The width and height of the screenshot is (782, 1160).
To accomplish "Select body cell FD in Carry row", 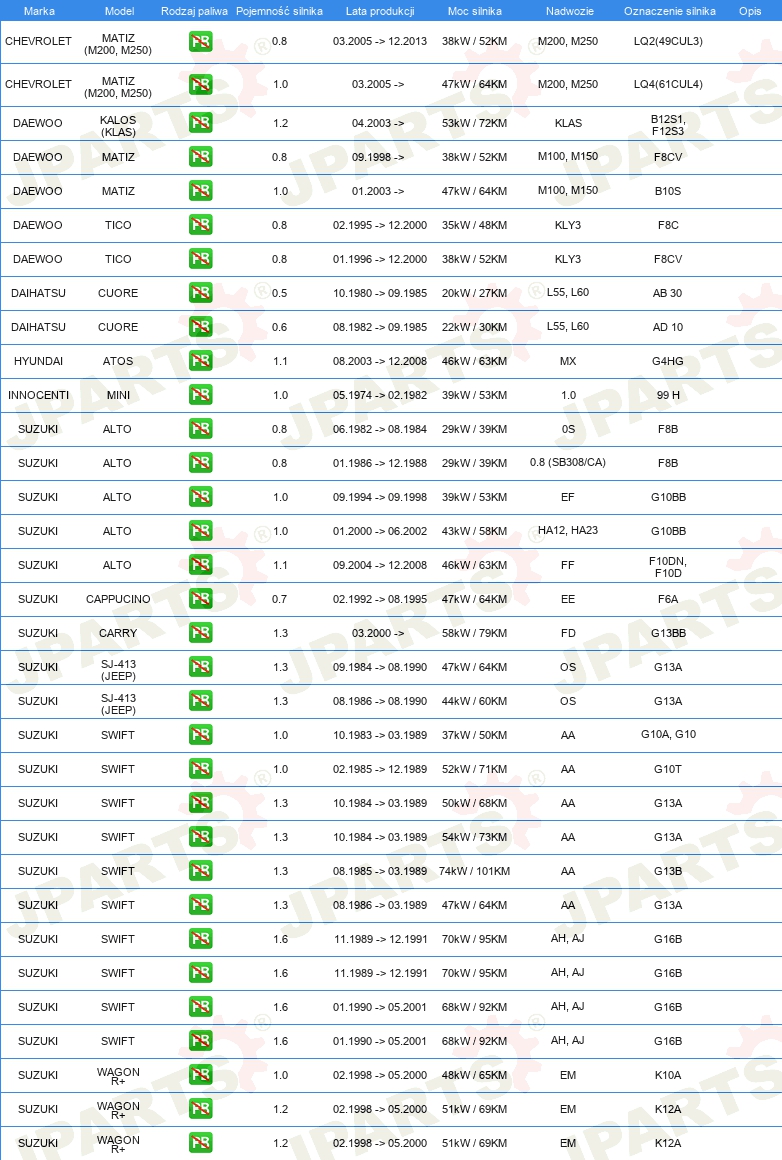I will click(567, 633).
